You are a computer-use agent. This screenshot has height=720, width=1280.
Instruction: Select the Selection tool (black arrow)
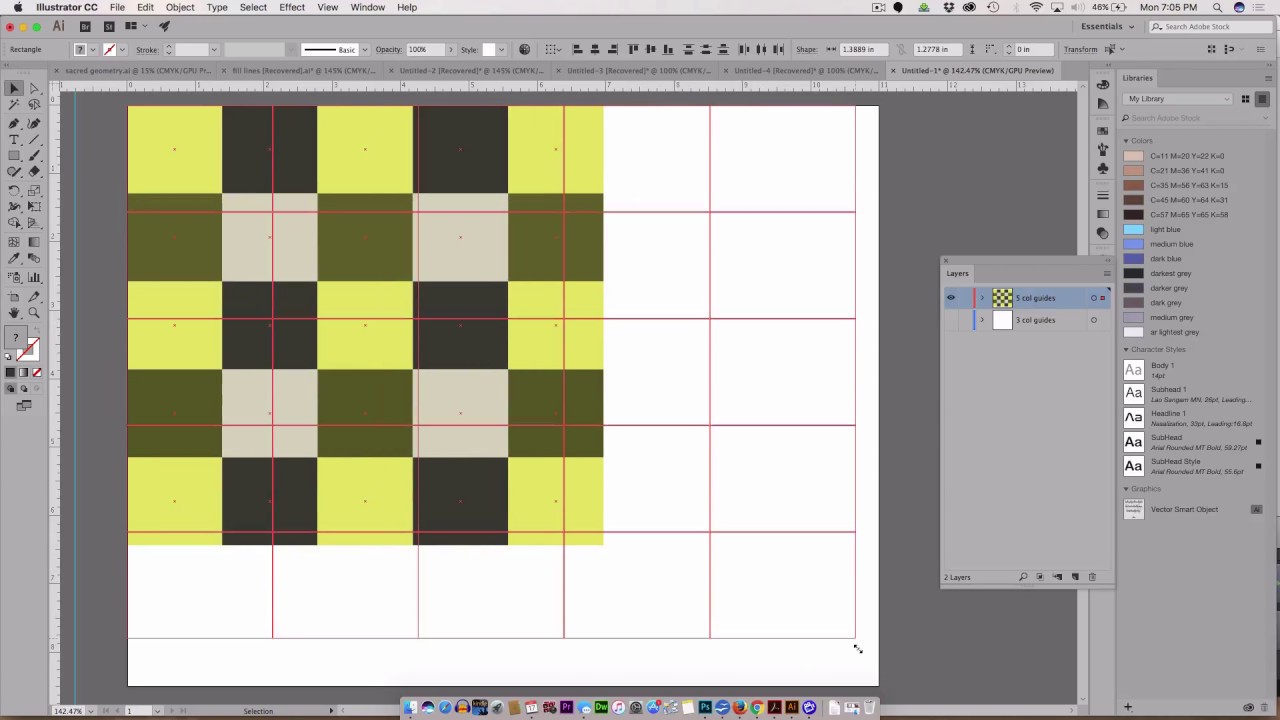14,89
